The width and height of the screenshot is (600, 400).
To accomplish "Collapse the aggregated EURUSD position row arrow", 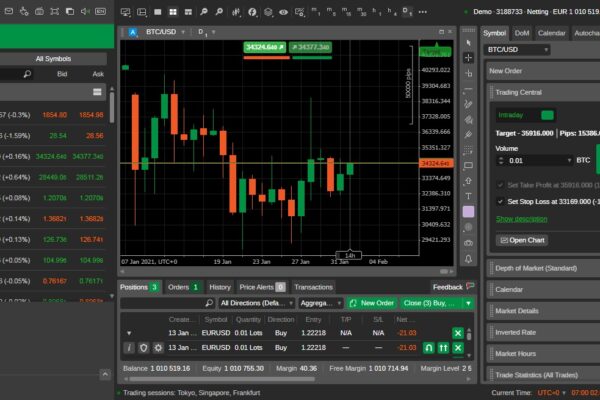I will pos(129,333).
